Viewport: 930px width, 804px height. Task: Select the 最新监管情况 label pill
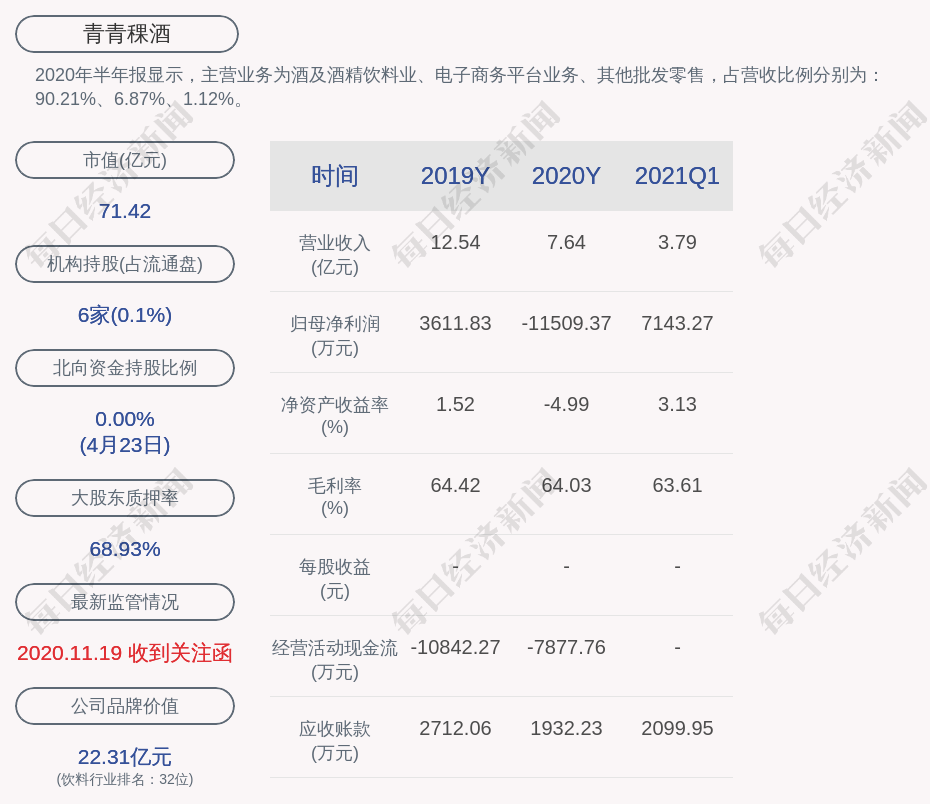[x=125, y=602]
